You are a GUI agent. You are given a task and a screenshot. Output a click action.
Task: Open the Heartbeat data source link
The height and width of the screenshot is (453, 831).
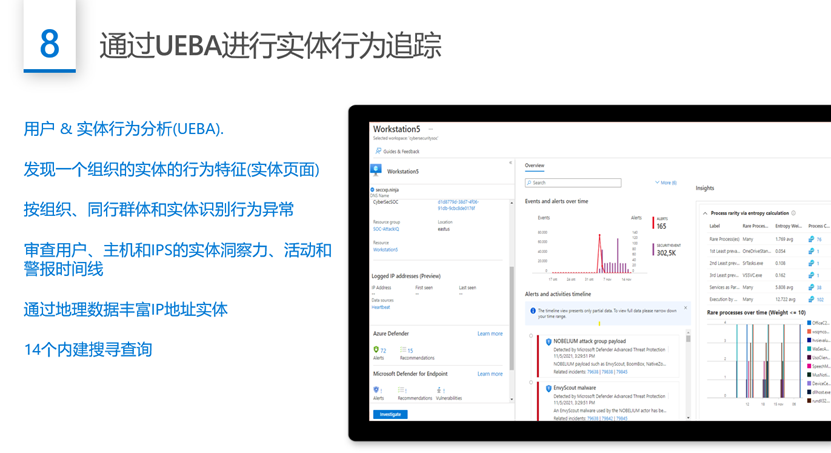point(381,307)
